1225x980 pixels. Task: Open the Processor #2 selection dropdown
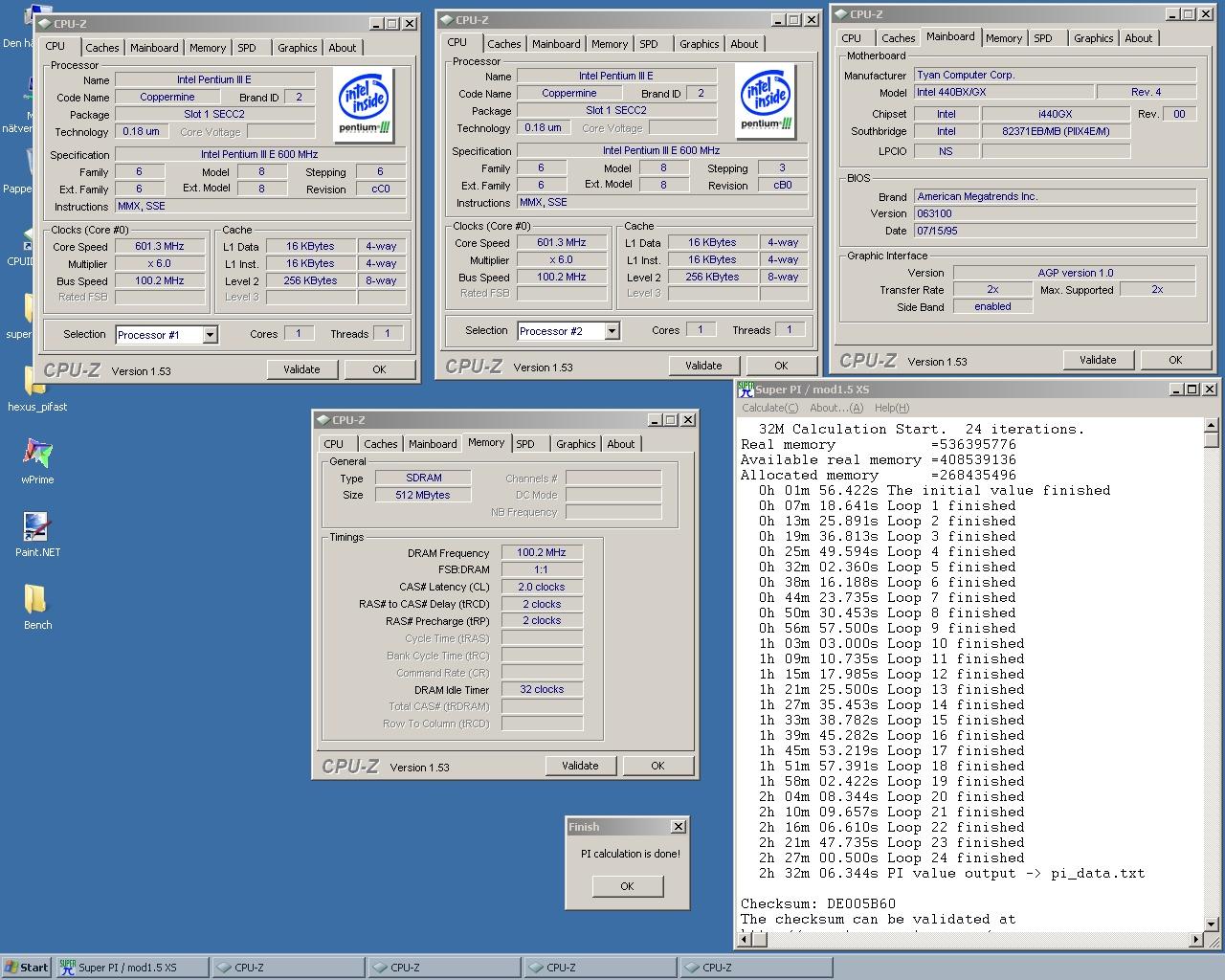pyautogui.click(x=612, y=331)
